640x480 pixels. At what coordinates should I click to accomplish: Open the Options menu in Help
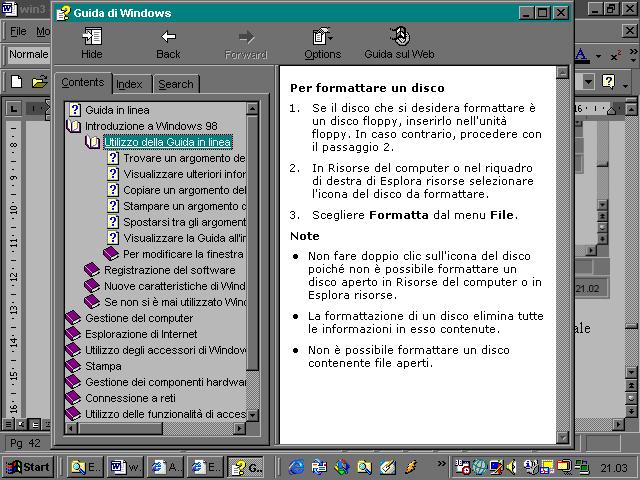click(x=322, y=44)
